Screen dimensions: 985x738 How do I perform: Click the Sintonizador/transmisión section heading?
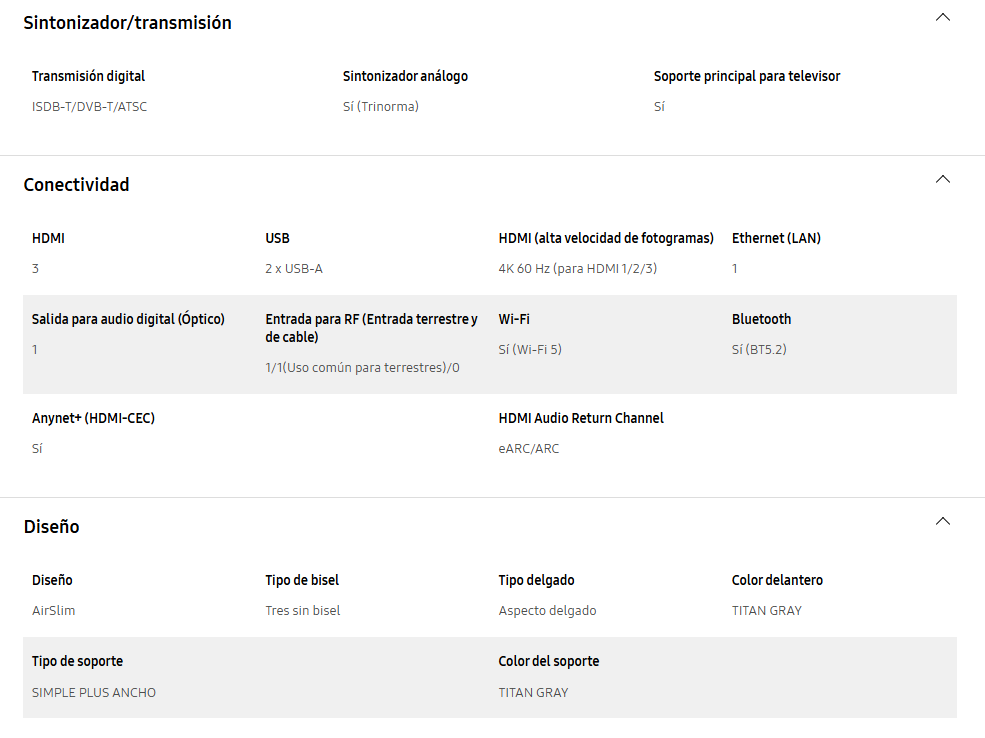coord(128,23)
